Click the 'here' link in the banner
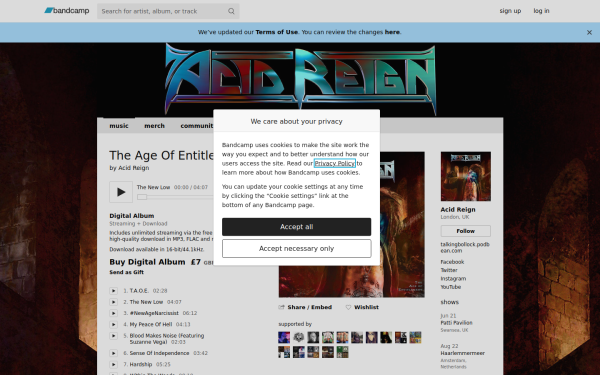The image size is (600, 375). tap(392, 32)
